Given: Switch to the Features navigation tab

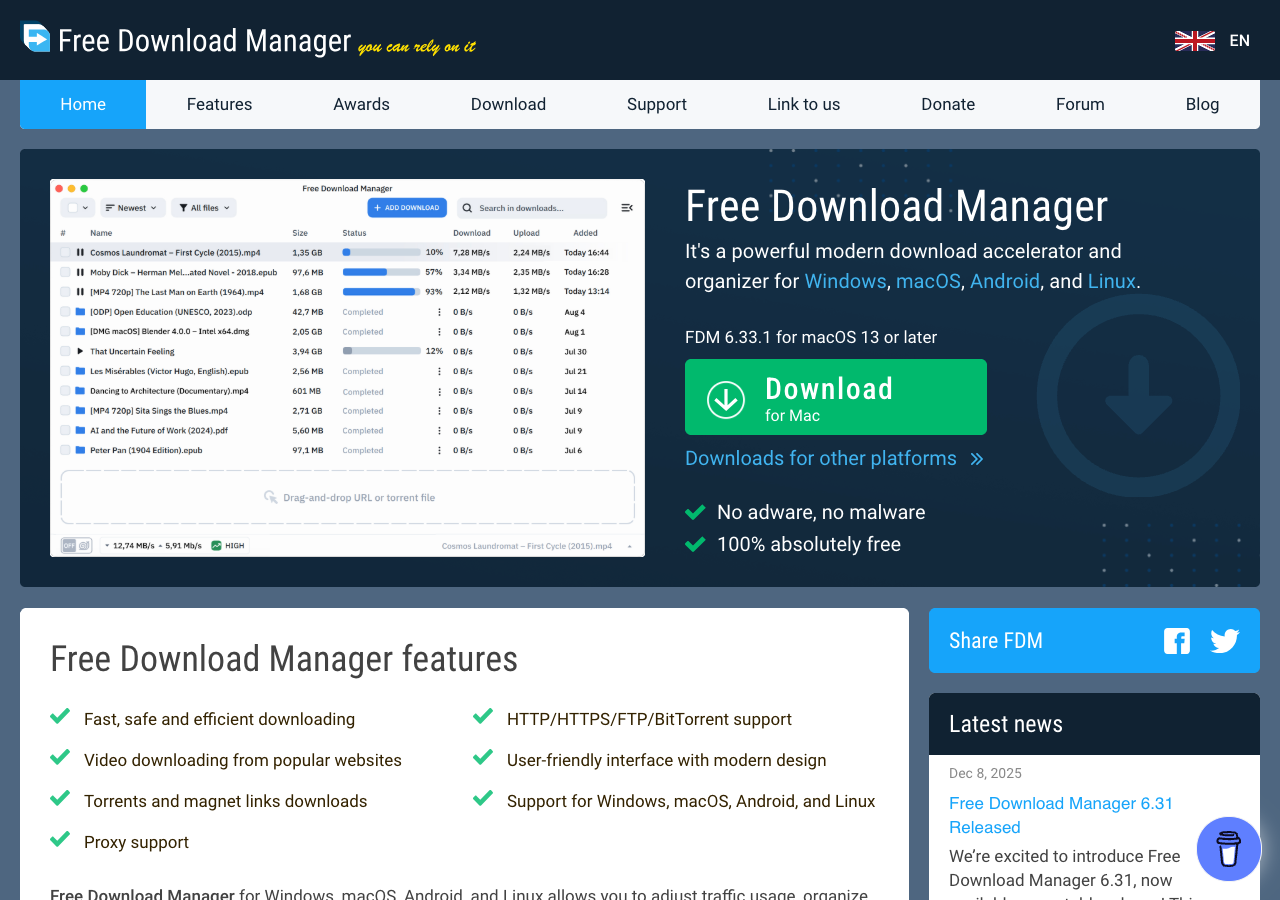Looking at the screenshot, I should [219, 104].
